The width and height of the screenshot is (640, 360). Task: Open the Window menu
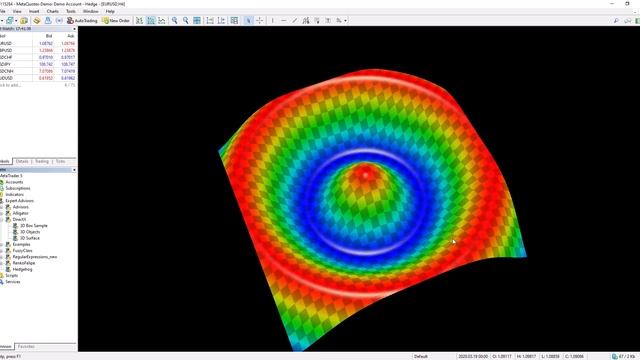pyautogui.click(x=91, y=11)
